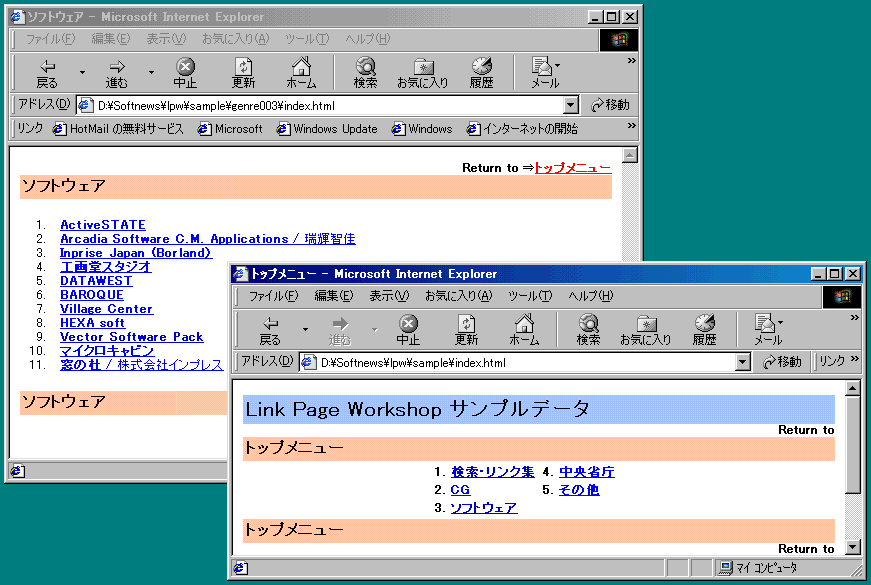Open the ActiveSTATE link
Image resolution: width=871 pixels, height=585 pixels.
(103, 224)
